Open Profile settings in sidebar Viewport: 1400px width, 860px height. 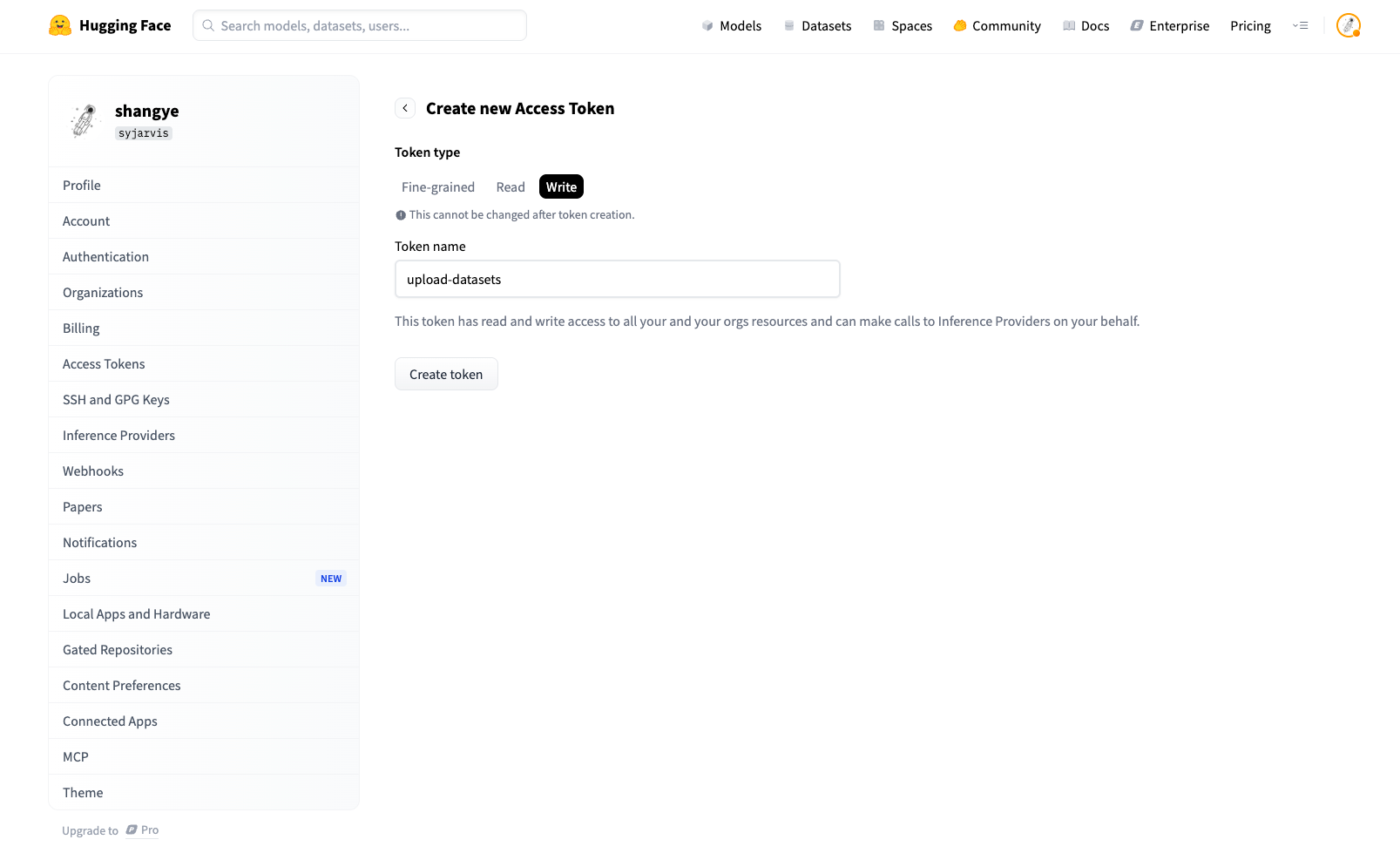[x=204, y=186]
